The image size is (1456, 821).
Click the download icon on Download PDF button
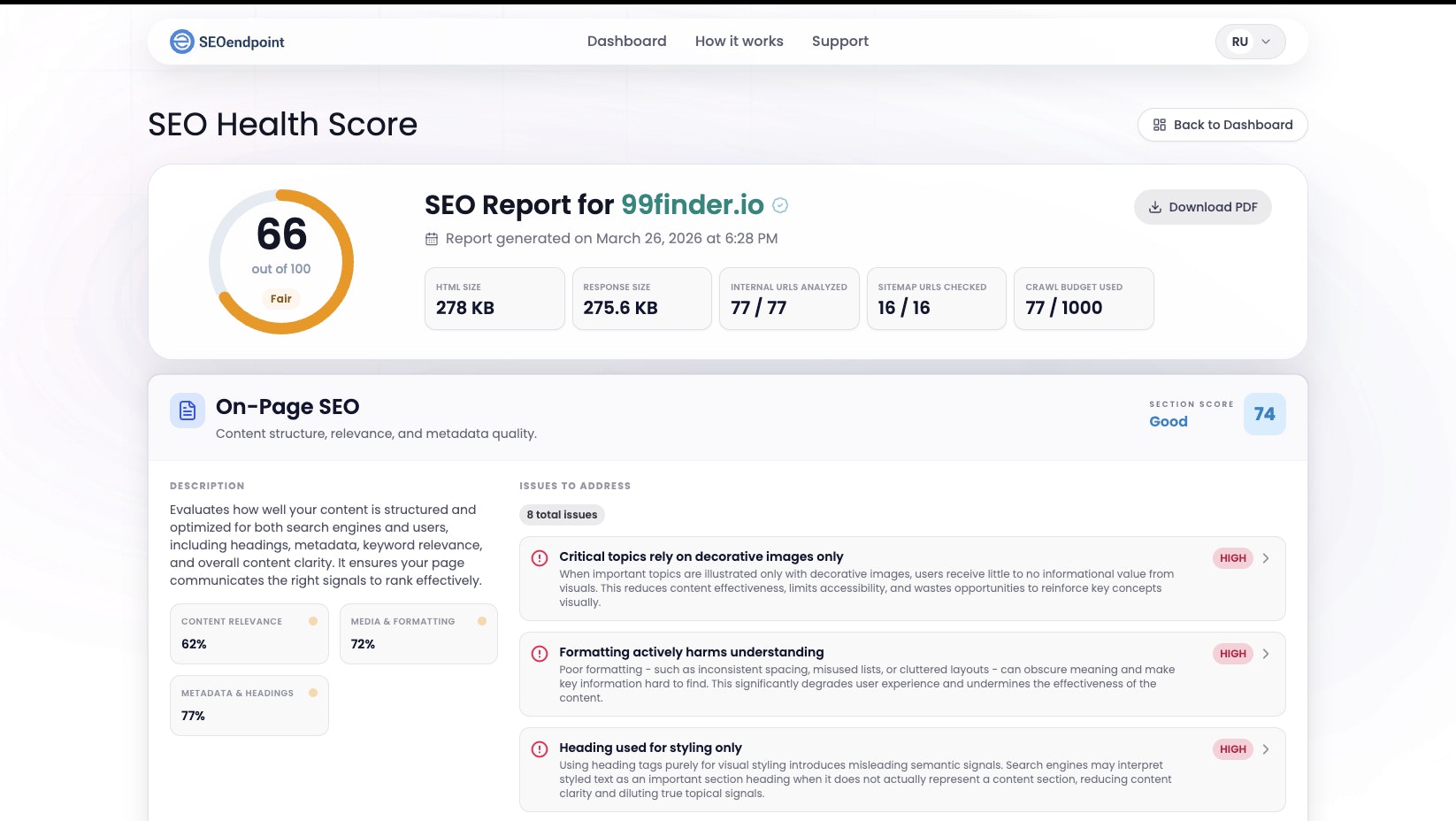1154,206
